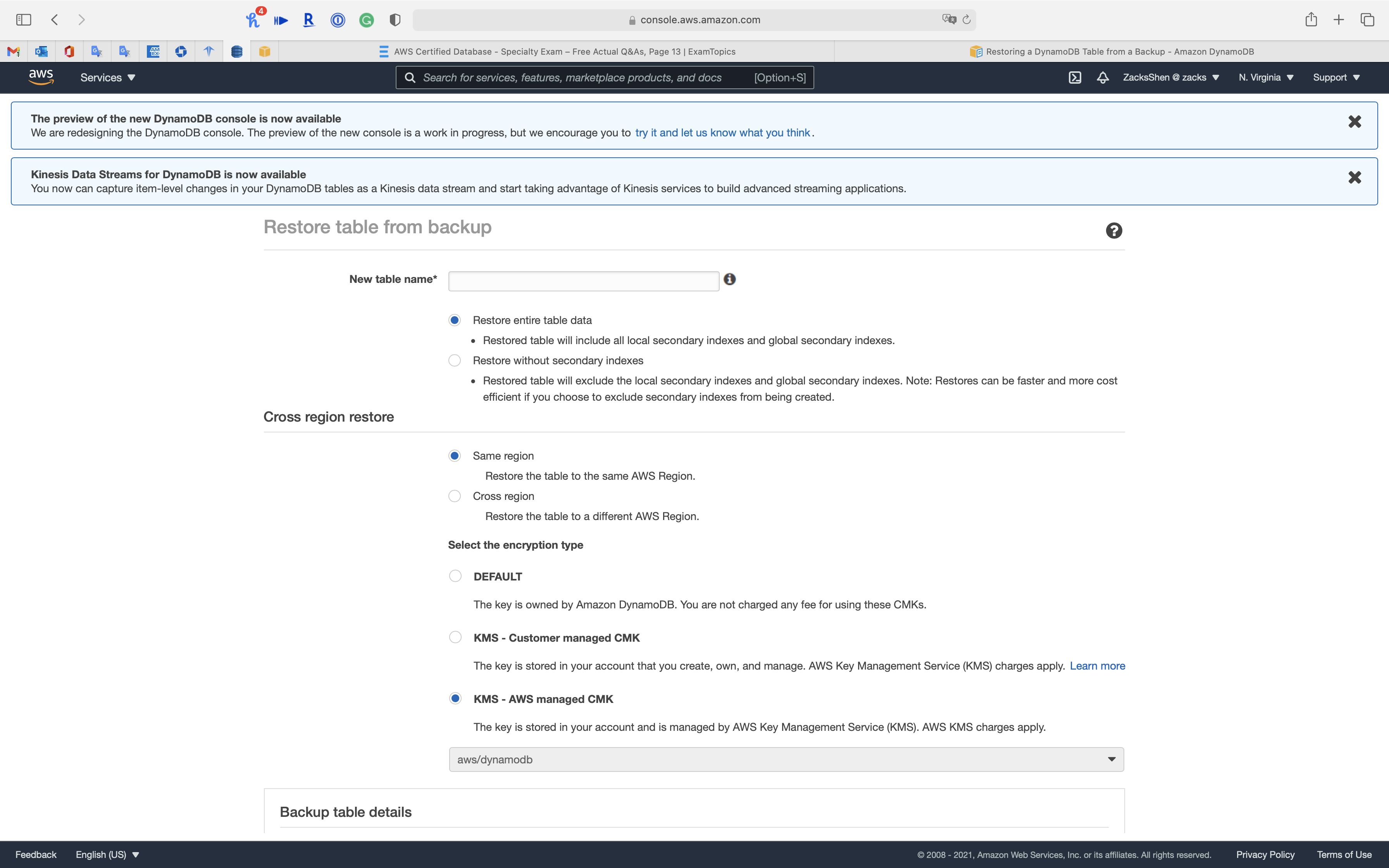The width and height of the screenshot is (1389, 868).
Task: Select KMS - Customer managed CMK
Action: click(455, 637)
